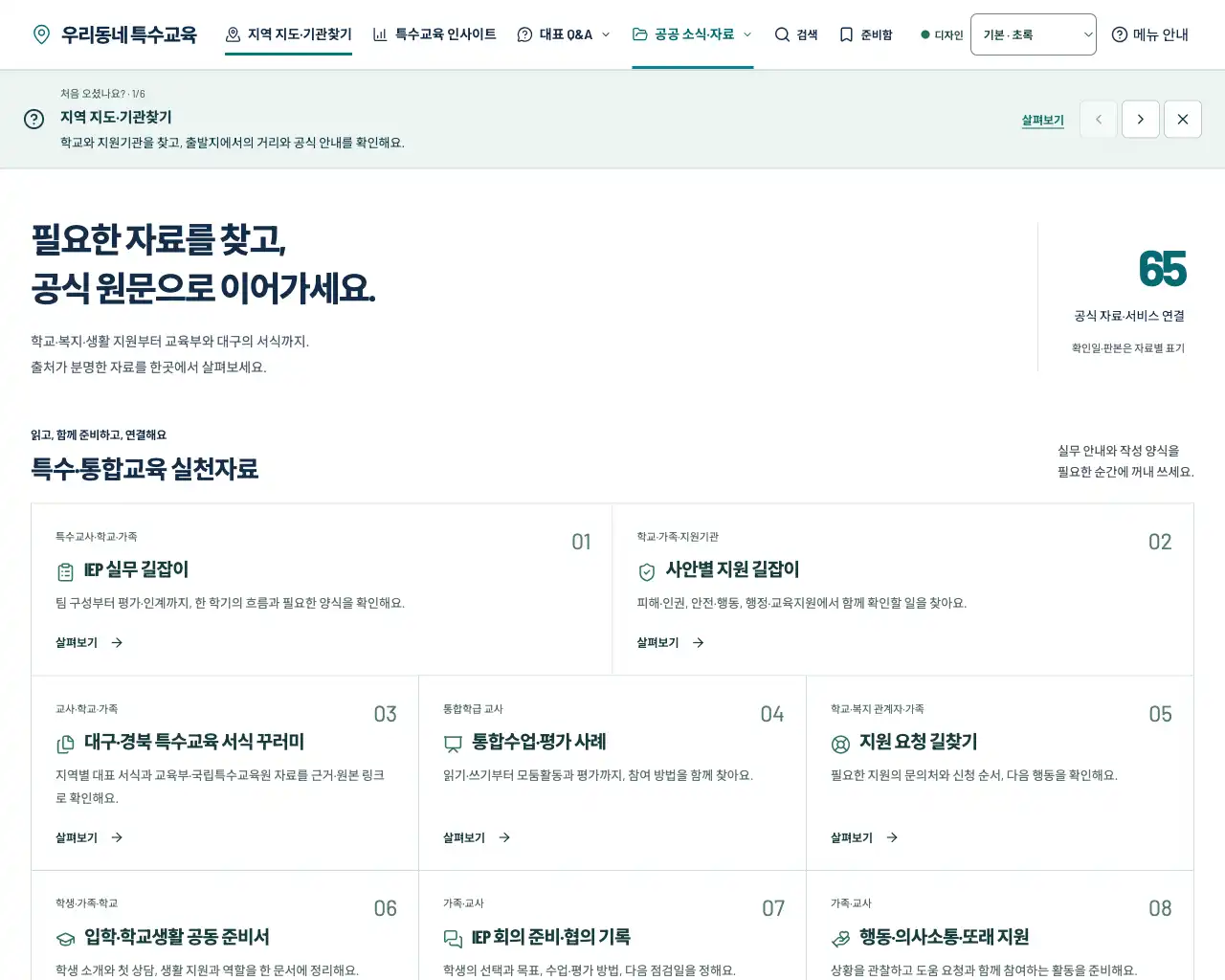
Task: Close the onboarding banner
Action: click(x=1183, y=120)
